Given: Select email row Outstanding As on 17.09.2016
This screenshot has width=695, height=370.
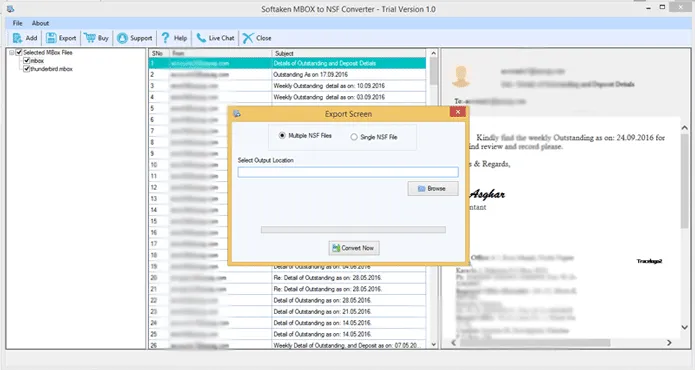Looking at the screenshot, I should pos(287,74).
